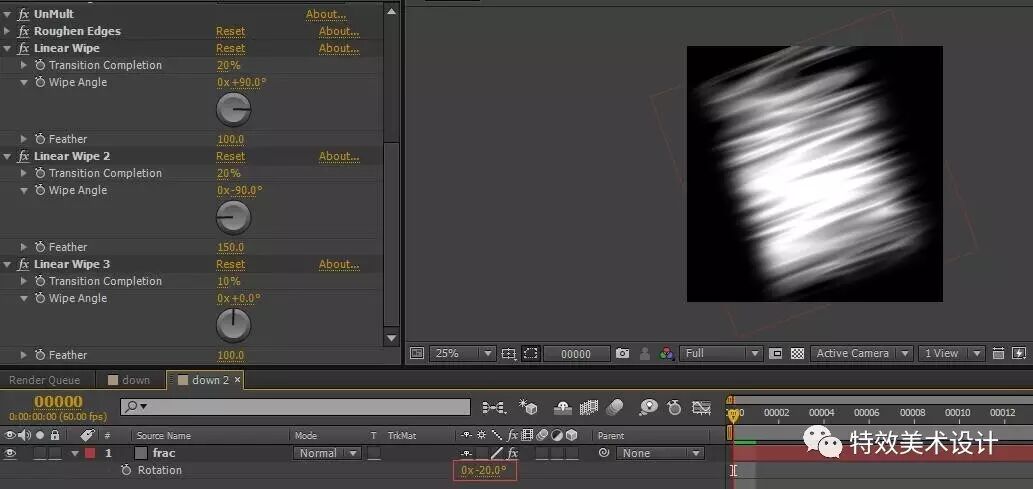The width and height of the screenshot is (1033, 489).
Task: Open the 25% magnification dropdown
Action: (463, 353)
